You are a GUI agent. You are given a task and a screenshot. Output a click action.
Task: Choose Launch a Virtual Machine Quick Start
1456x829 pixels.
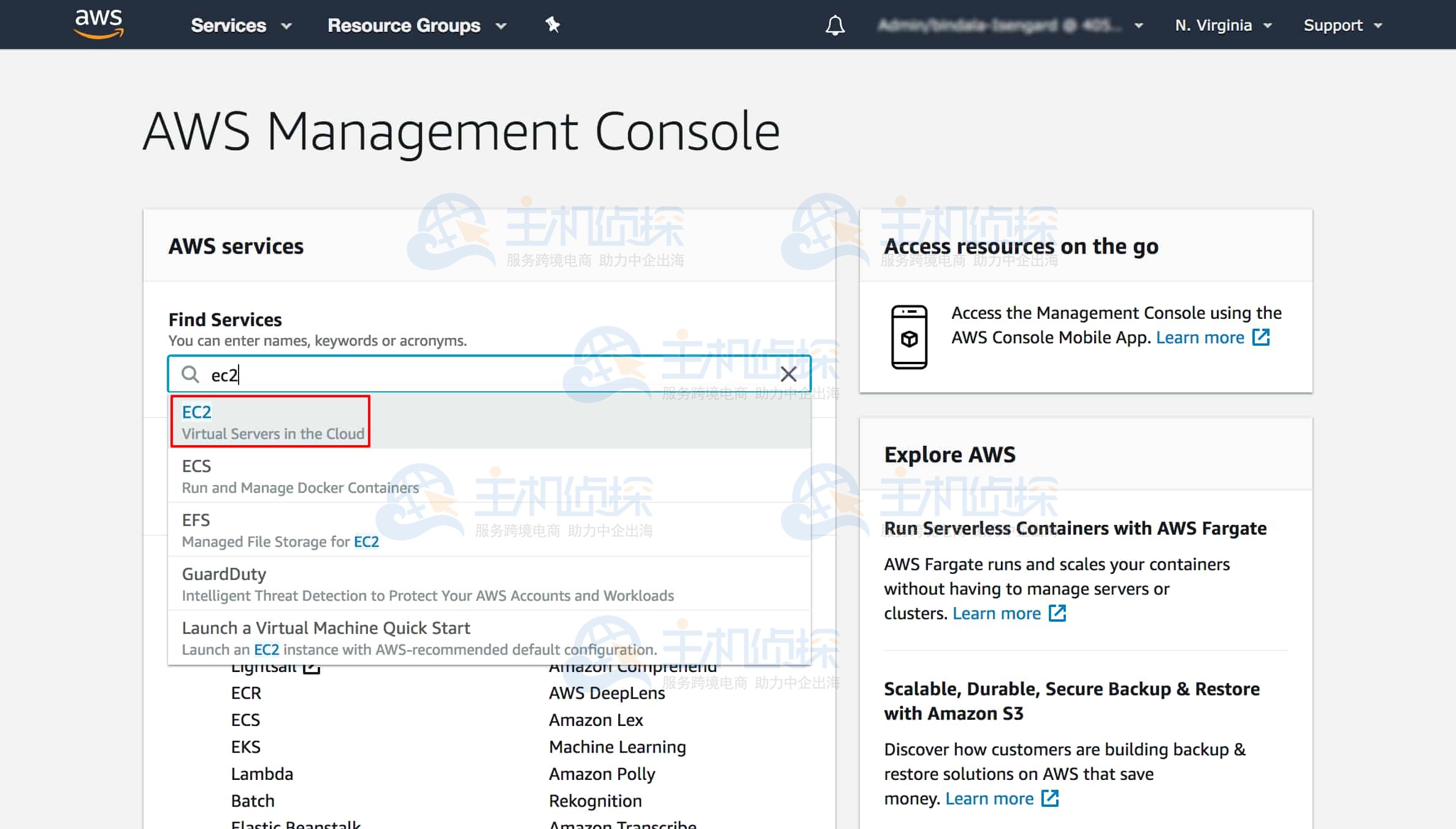pyautogui.click(x=326, y=628)
